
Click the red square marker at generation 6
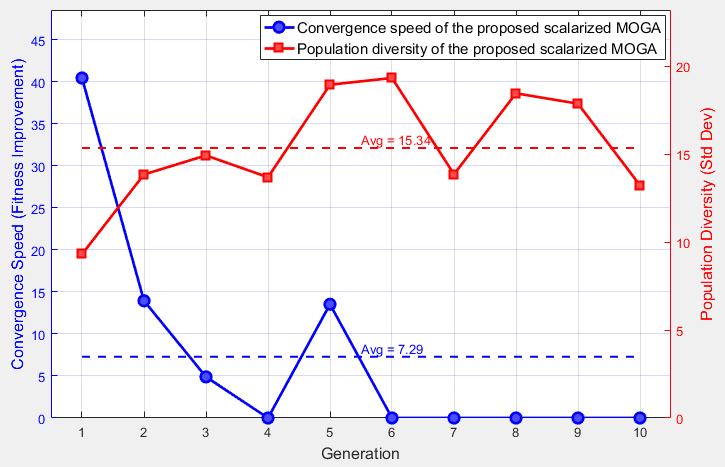point(391,78)
